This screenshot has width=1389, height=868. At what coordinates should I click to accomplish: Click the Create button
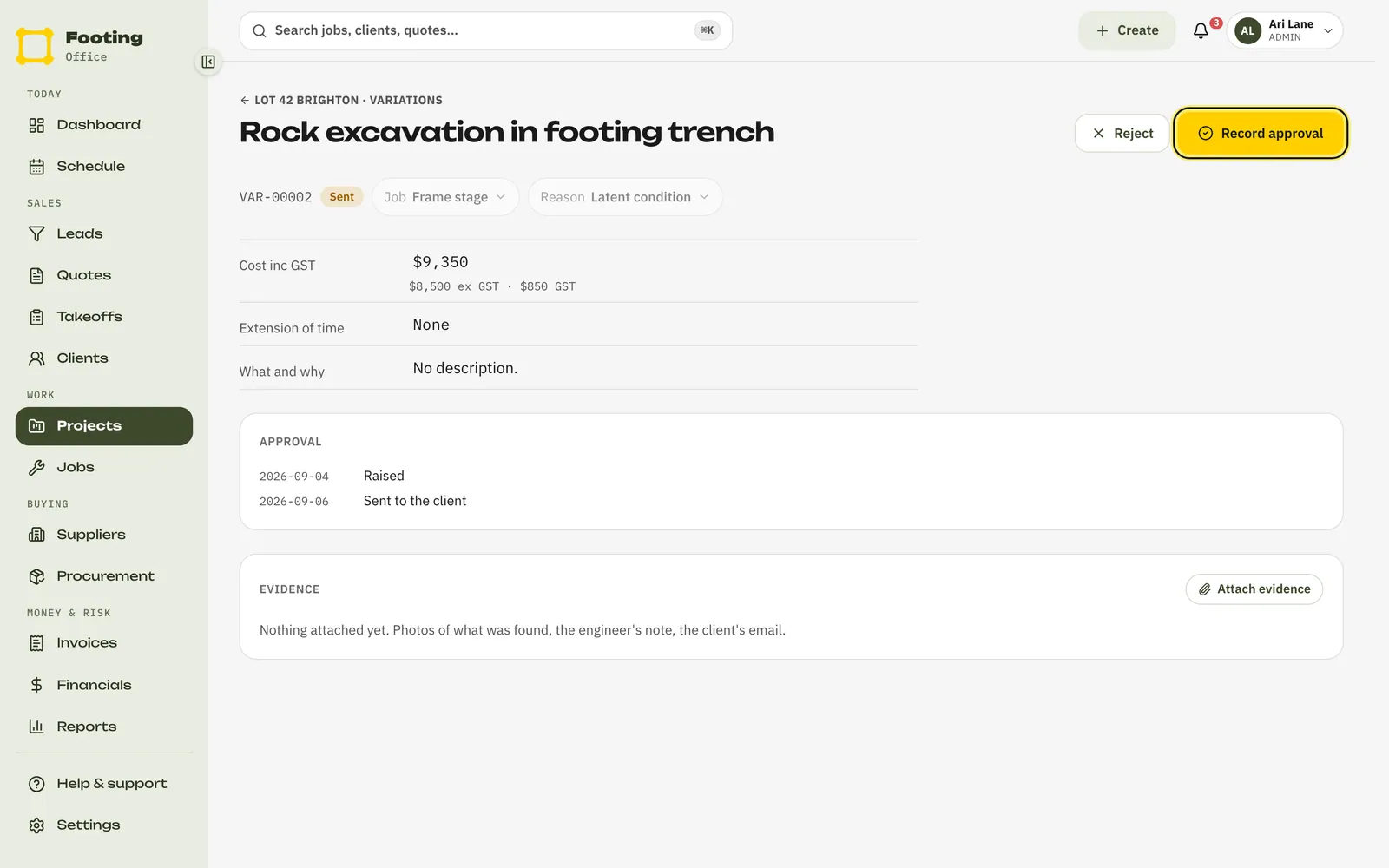pos(1127,30)
